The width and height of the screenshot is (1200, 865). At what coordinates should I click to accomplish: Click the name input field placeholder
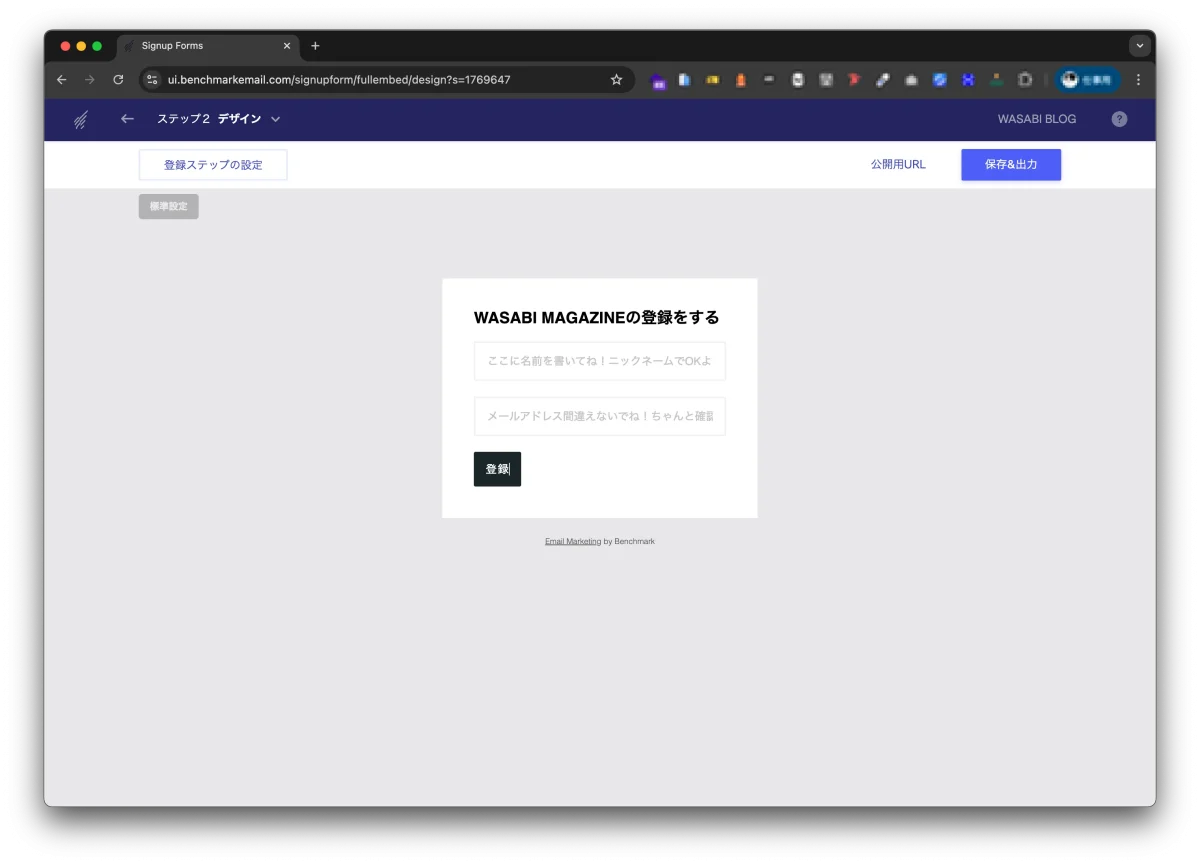[600, 361]
